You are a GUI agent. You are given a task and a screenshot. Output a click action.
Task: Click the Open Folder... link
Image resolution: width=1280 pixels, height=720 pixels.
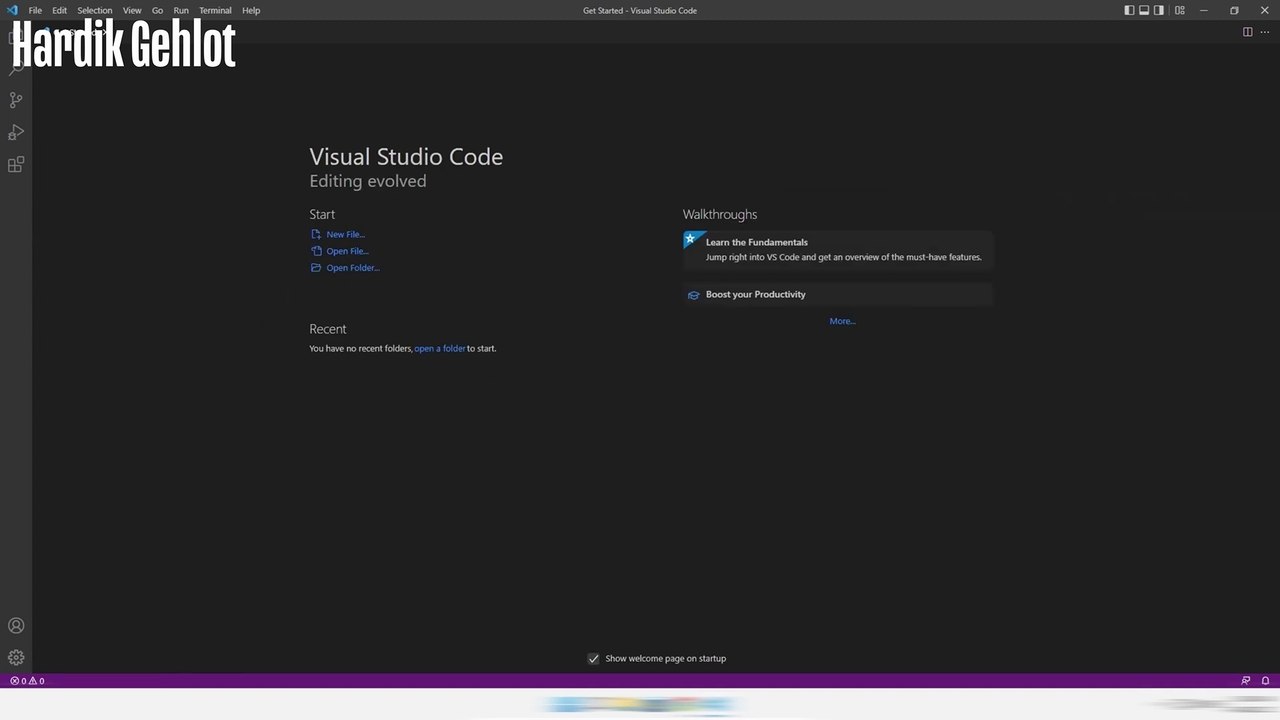[x=353, y=268]
